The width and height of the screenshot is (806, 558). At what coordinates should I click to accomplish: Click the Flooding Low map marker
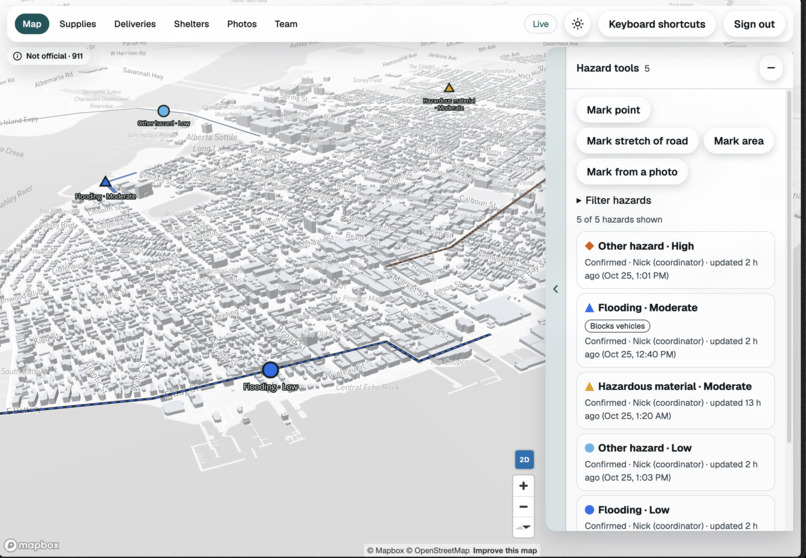tap(270, 369)
